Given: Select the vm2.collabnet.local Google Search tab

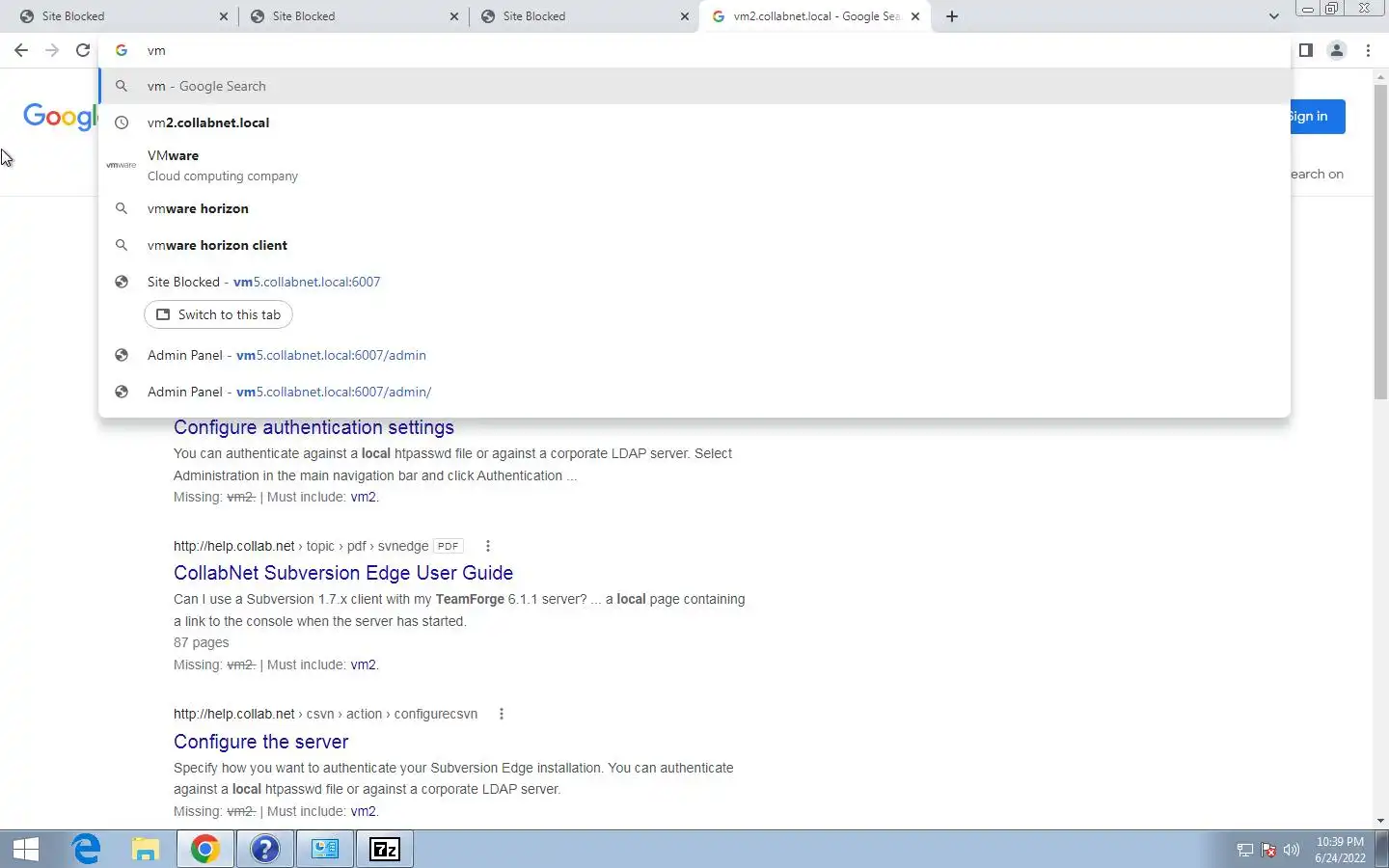Looking at the screenshot, I should coord(815,16).
